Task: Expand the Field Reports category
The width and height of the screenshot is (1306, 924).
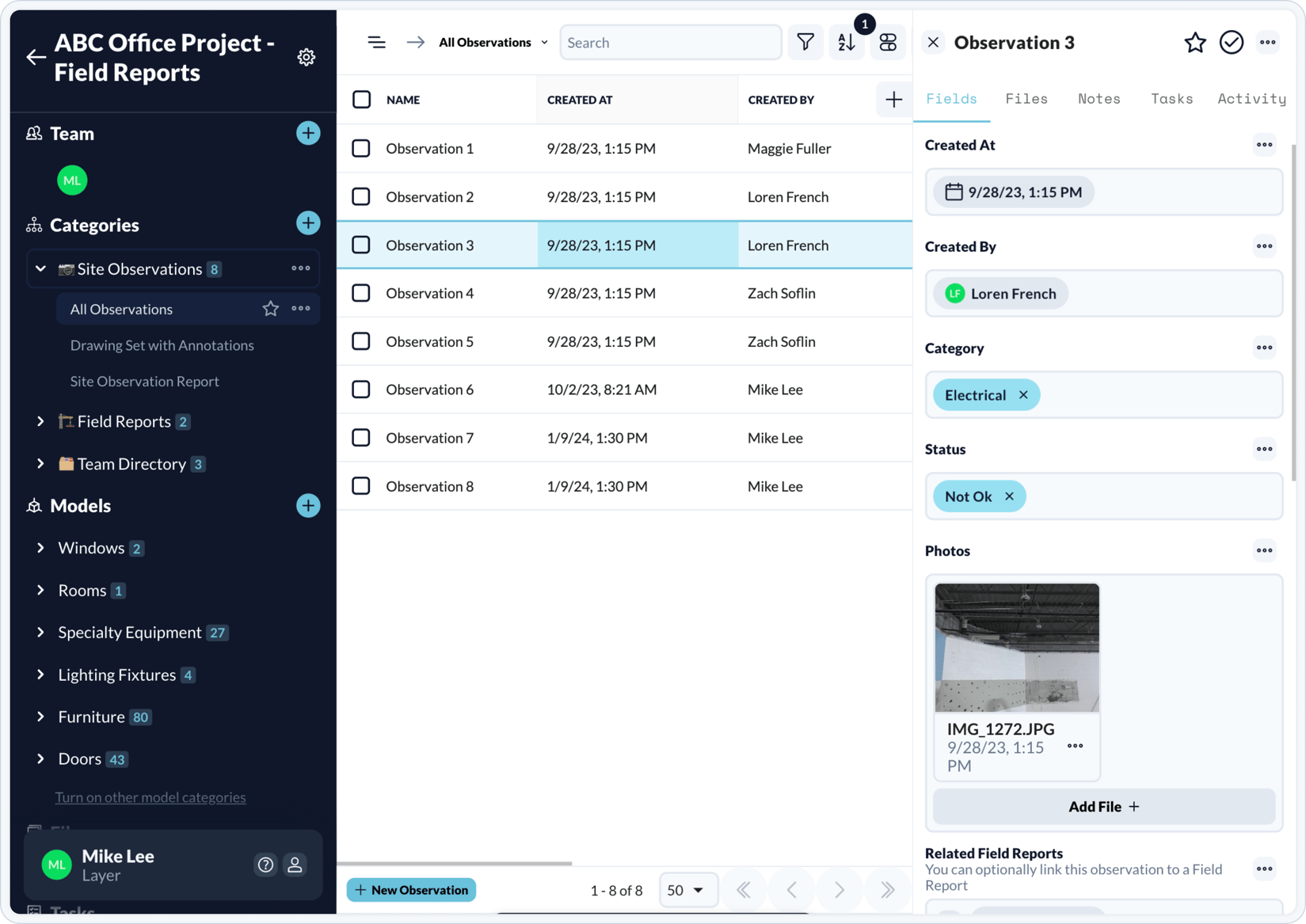Action: (x=40, y=421)
